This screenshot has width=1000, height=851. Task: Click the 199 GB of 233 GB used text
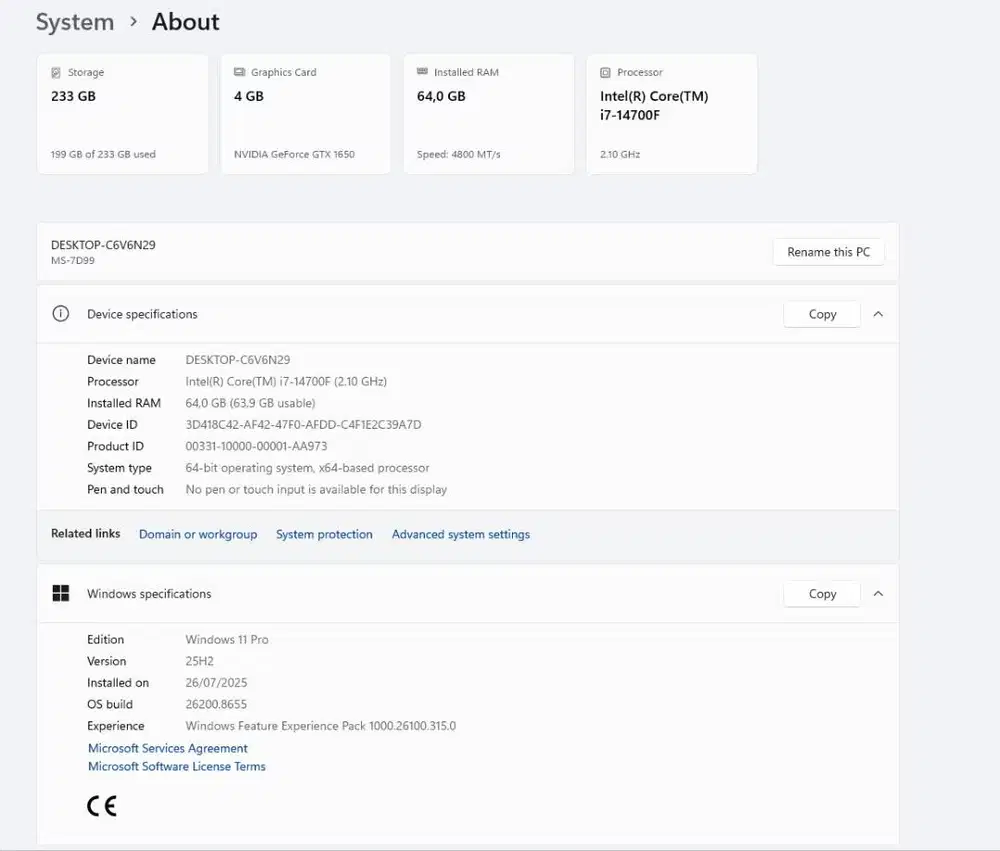coord(103,154)
